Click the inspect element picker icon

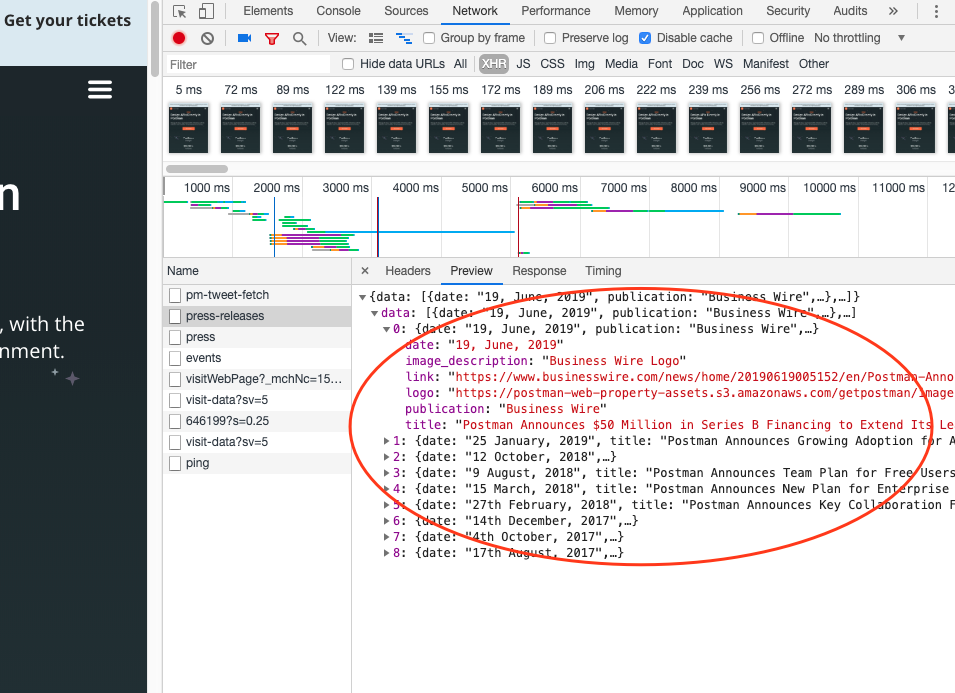179,11
